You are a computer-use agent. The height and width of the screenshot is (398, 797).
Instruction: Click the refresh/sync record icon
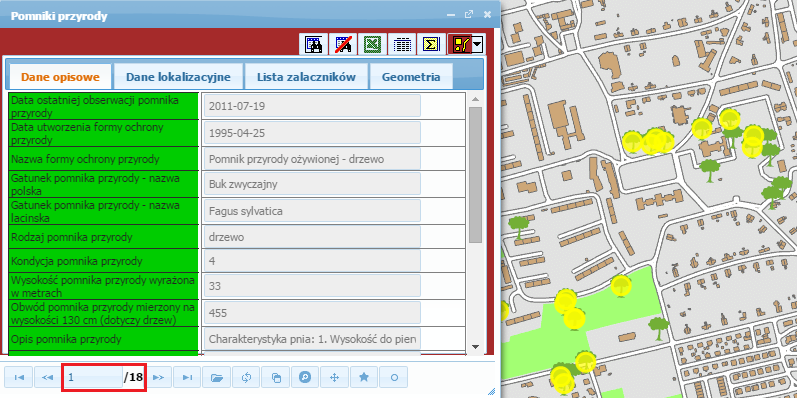point(247,377)
